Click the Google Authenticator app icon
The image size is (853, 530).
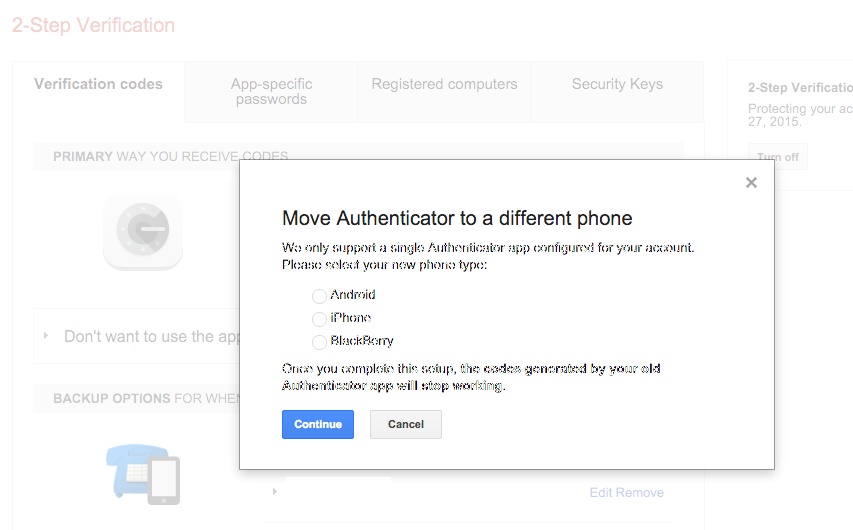click(143, 230)
